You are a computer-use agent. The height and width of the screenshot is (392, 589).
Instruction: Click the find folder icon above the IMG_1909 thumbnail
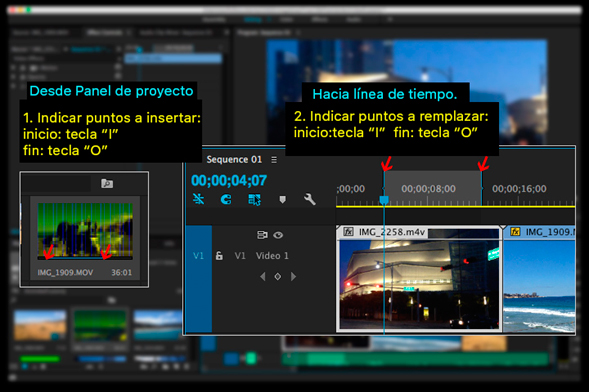click(107, 184)
